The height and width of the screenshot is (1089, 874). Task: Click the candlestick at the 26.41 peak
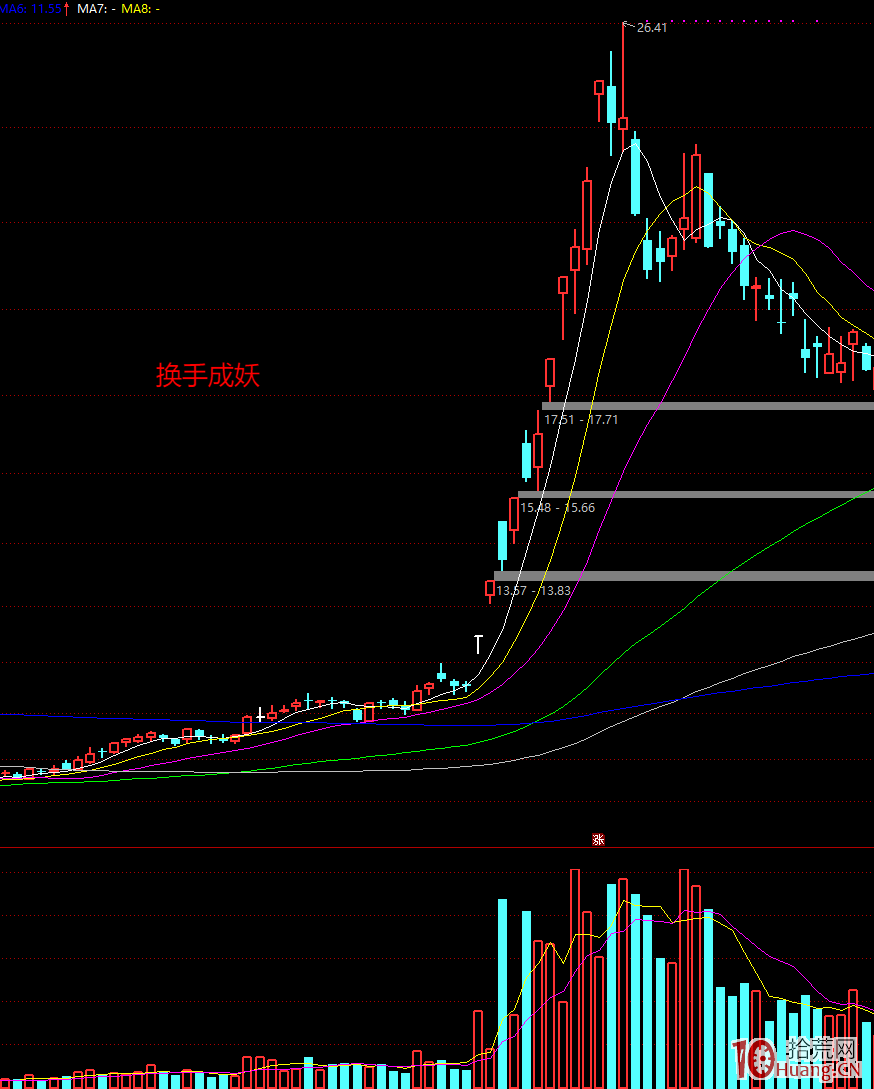pyautogui.click(x=622, y=124)
